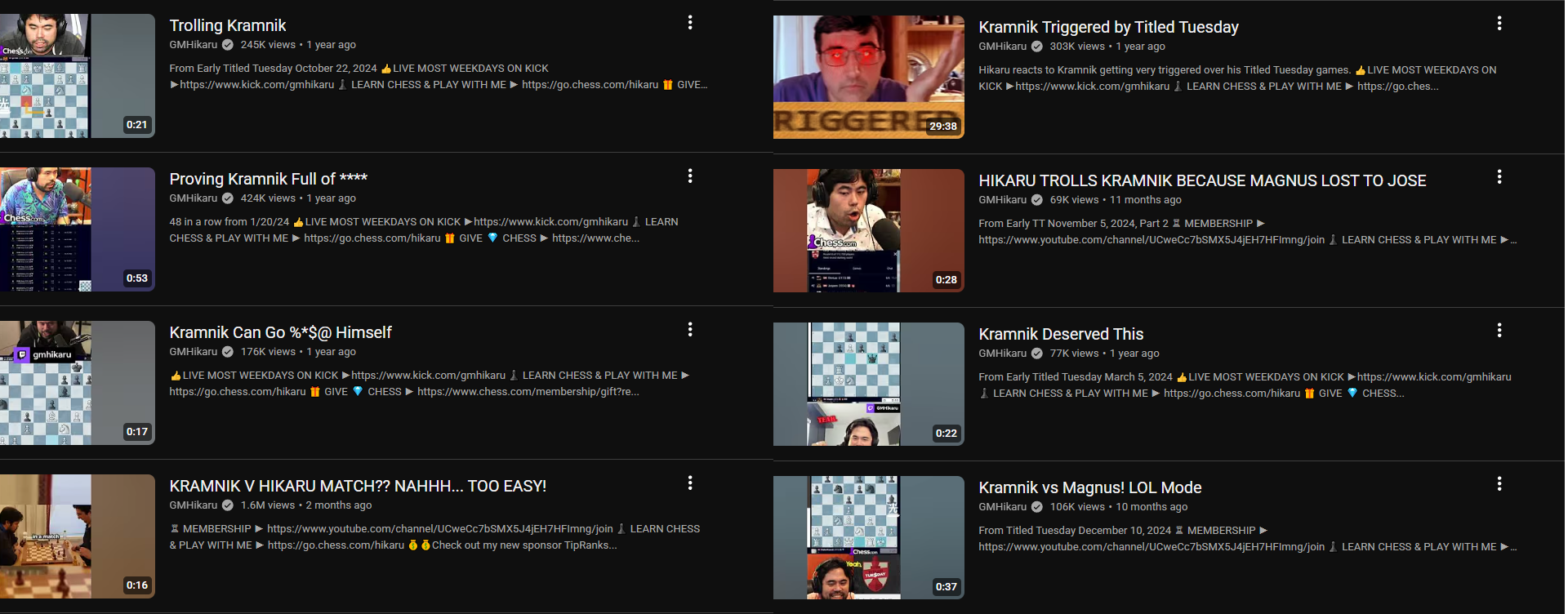Open options menu for Proving Kramnik Full of ****
The height and width of the screenshot is (614, 1568).
pyautogui.click(x=690, y=176)
